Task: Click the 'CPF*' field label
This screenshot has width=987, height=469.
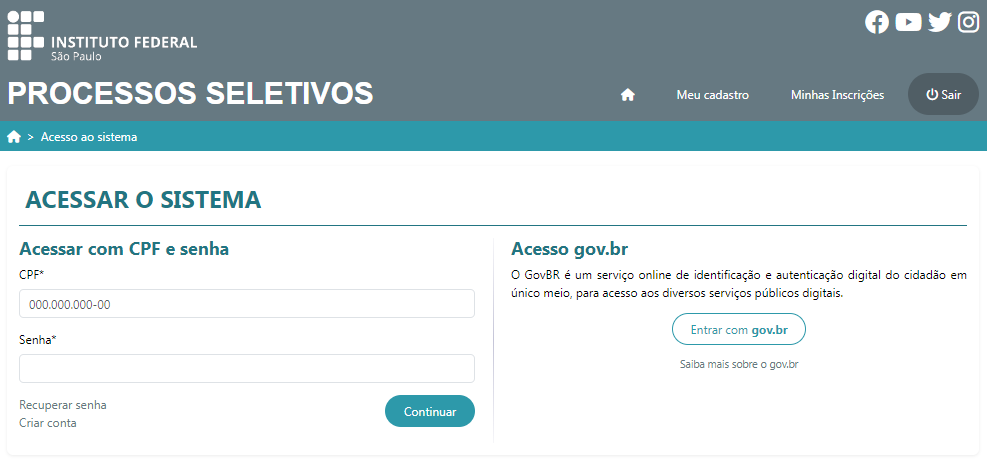Action: 32,274
